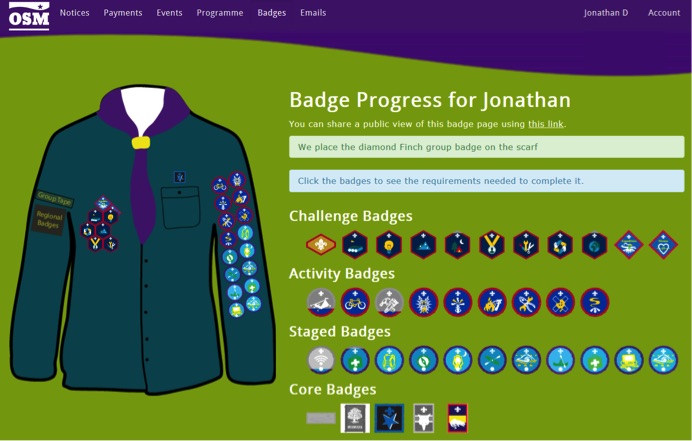The height and width of the screenshot is (441, 692).
Task: Open the lightbulb challenge badge
Action: coord(389,245)
